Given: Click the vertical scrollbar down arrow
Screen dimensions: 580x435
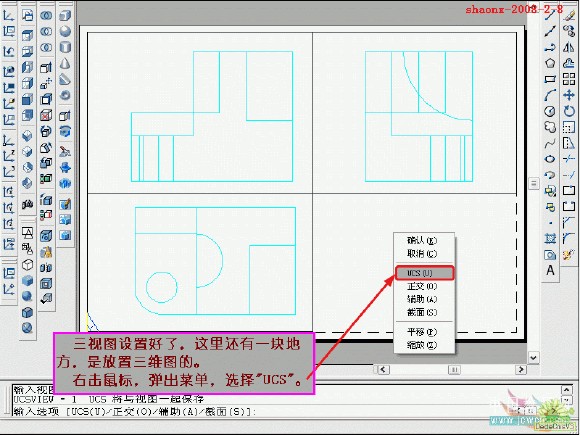Looking at the screenshot, I should pos(533,358).
